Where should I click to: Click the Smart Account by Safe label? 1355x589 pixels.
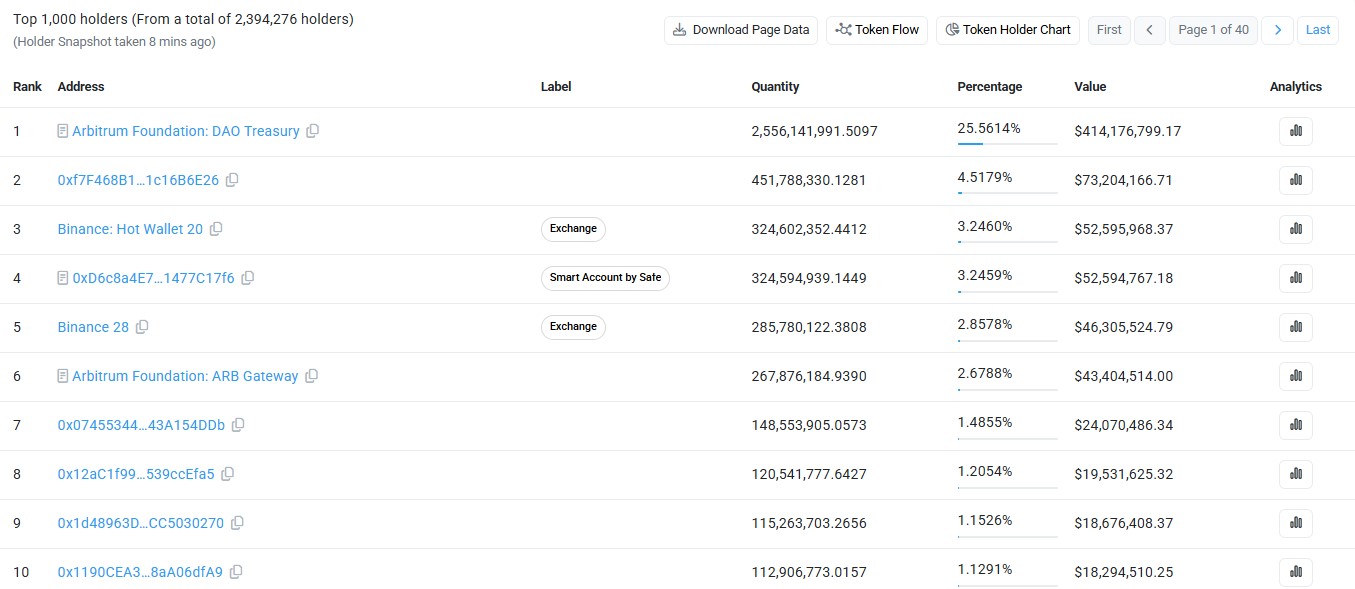click(605, 278)
